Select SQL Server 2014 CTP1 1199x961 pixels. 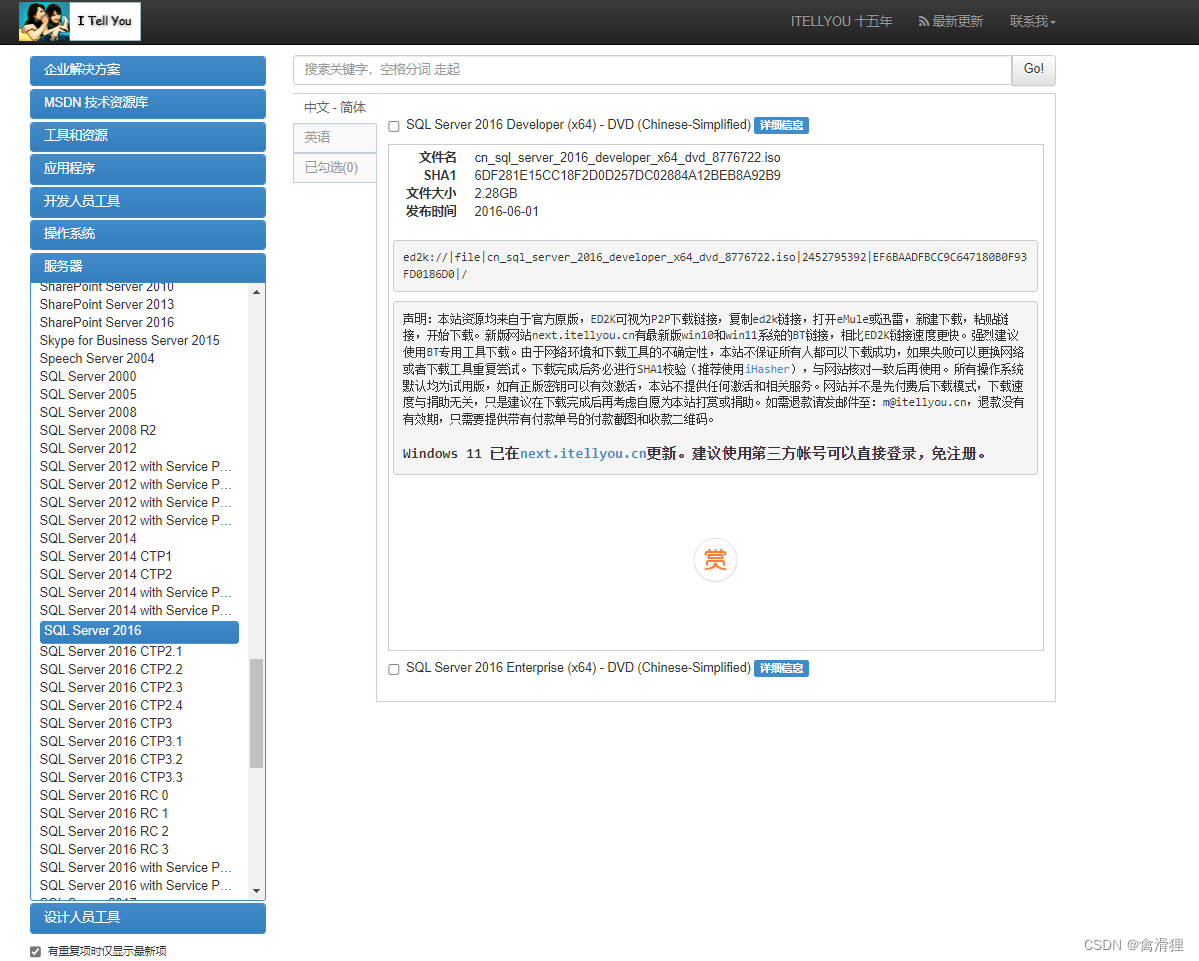(x=106, y=557)
